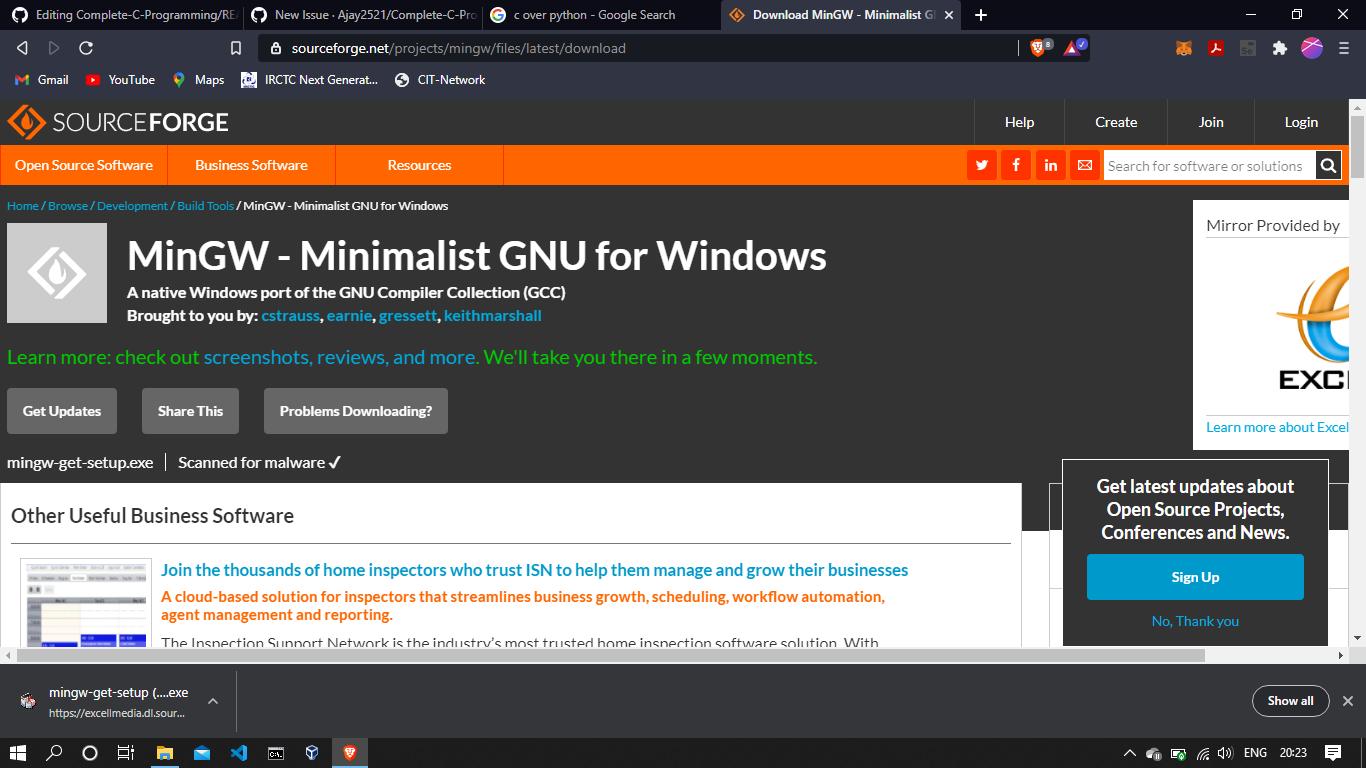Open Windows Start menu
Image resolution: width=1366 pixels, height=768 pixels.
point(17,753)
